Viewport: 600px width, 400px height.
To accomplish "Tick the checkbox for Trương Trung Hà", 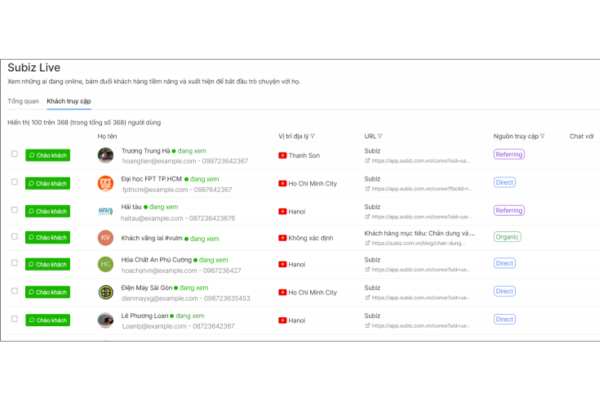I will (x=15, y=154).
